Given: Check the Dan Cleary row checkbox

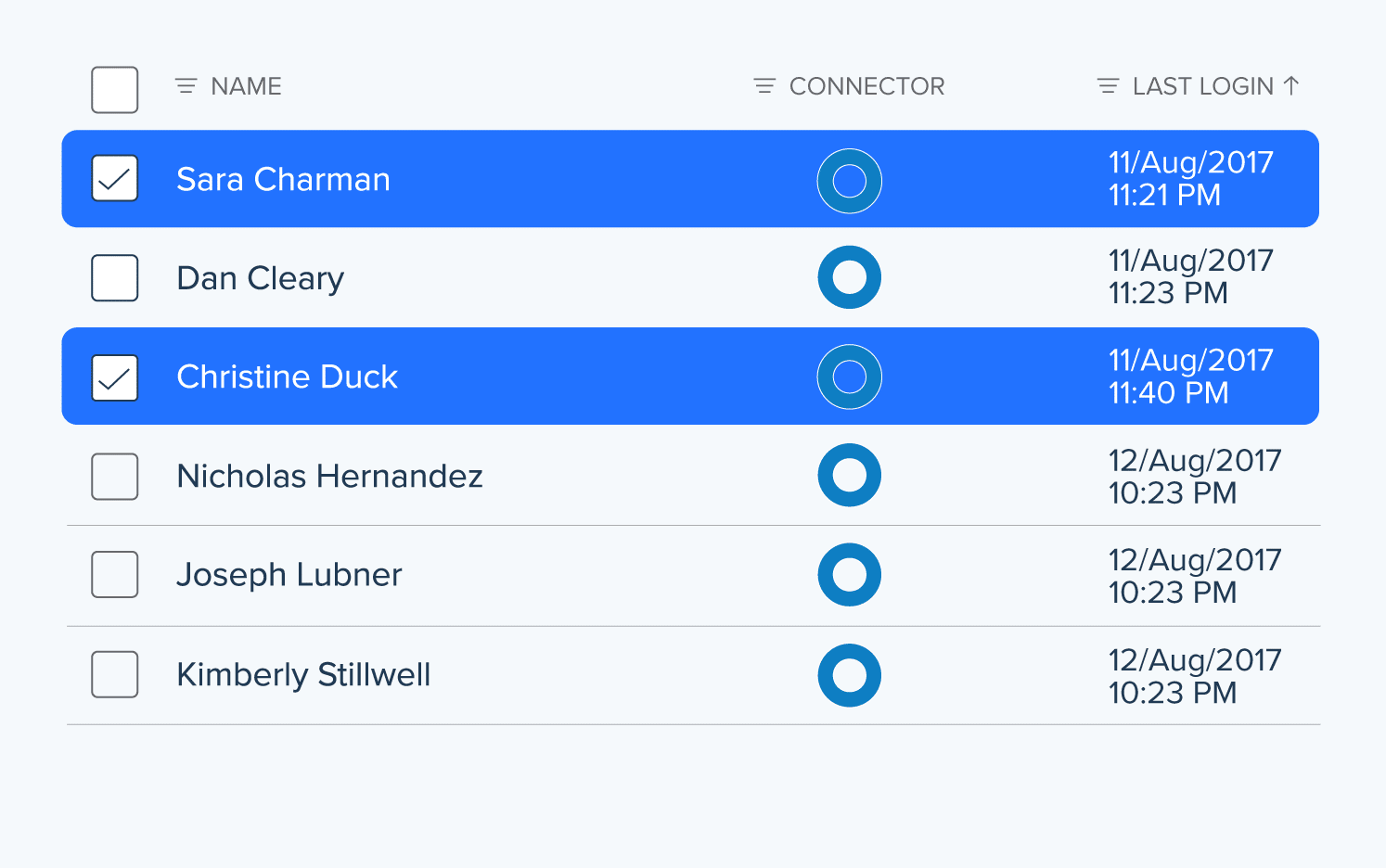Looking at the screenshot, I should 115,278.
